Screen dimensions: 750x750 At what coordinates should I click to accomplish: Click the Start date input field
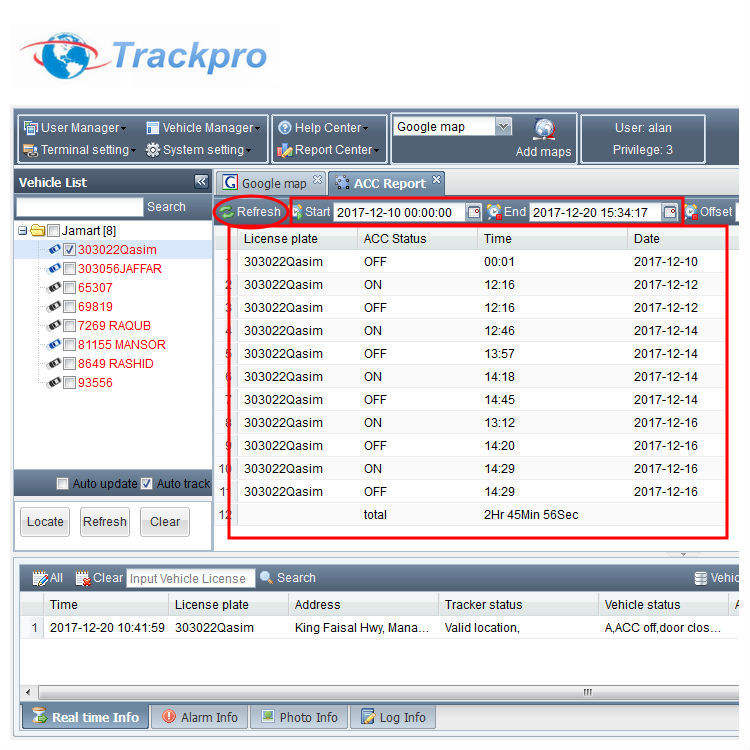coord(399,212)
